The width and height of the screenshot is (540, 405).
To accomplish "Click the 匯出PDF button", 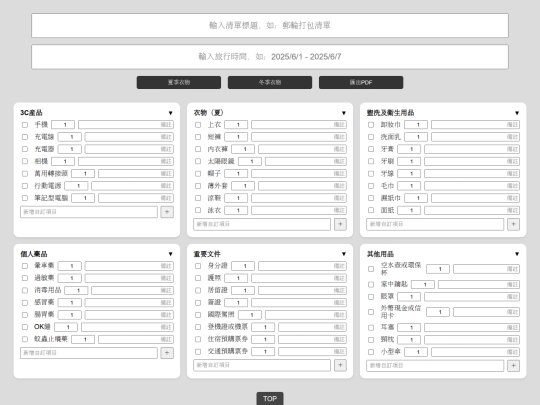I will (361, 82).
